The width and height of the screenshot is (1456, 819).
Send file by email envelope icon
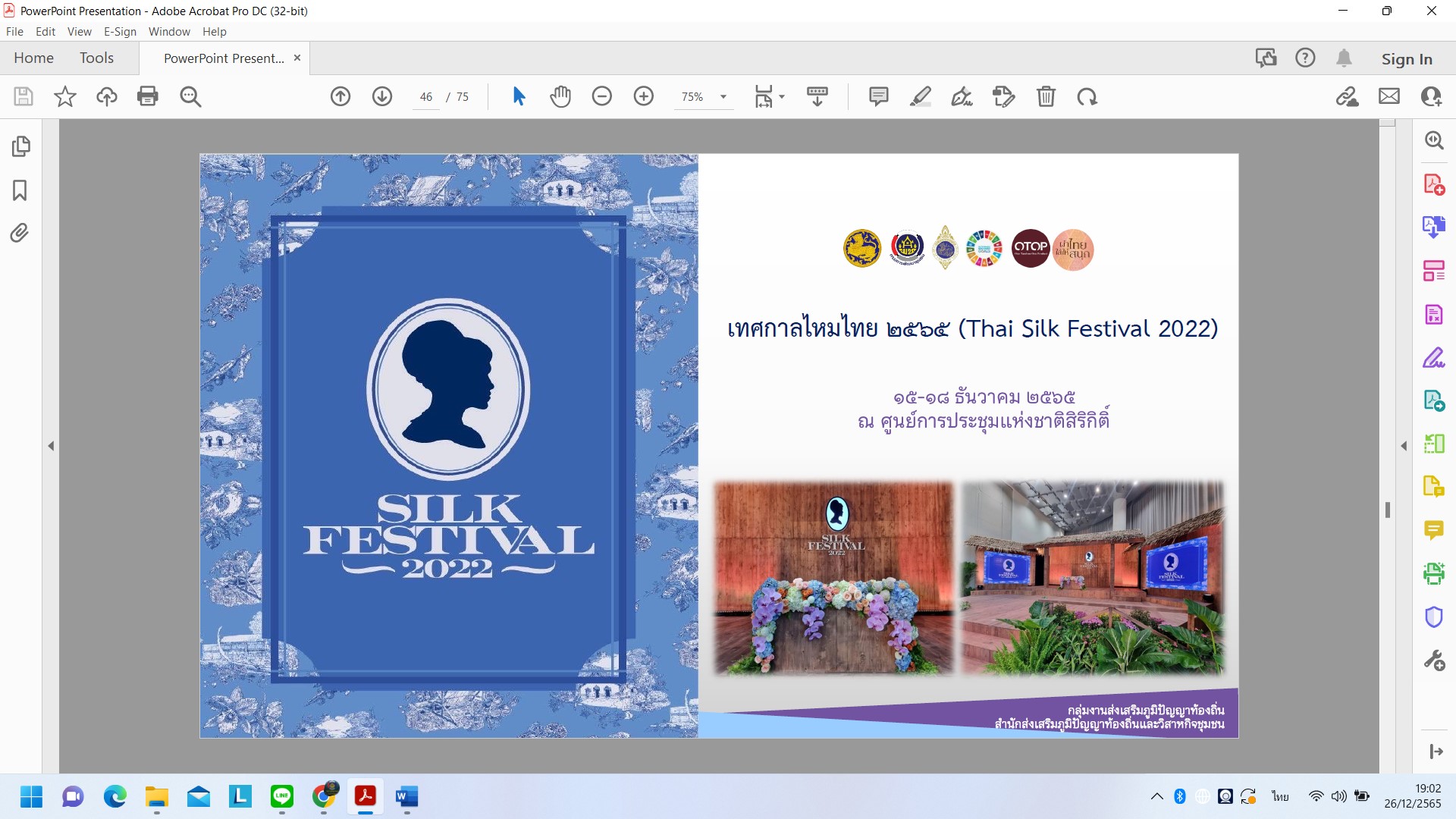point(1389,96)
